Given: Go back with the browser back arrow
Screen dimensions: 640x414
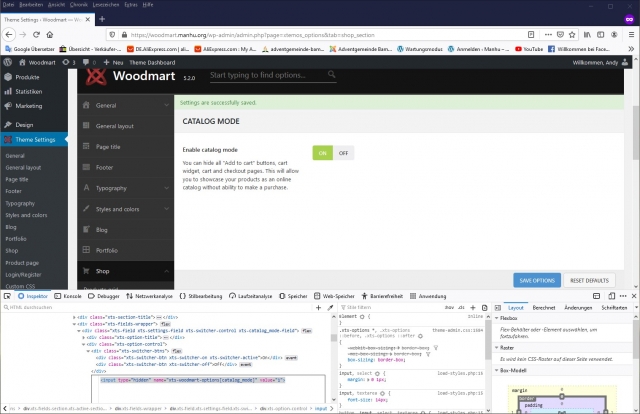Looking at the screenshot, I should point(9,35).
